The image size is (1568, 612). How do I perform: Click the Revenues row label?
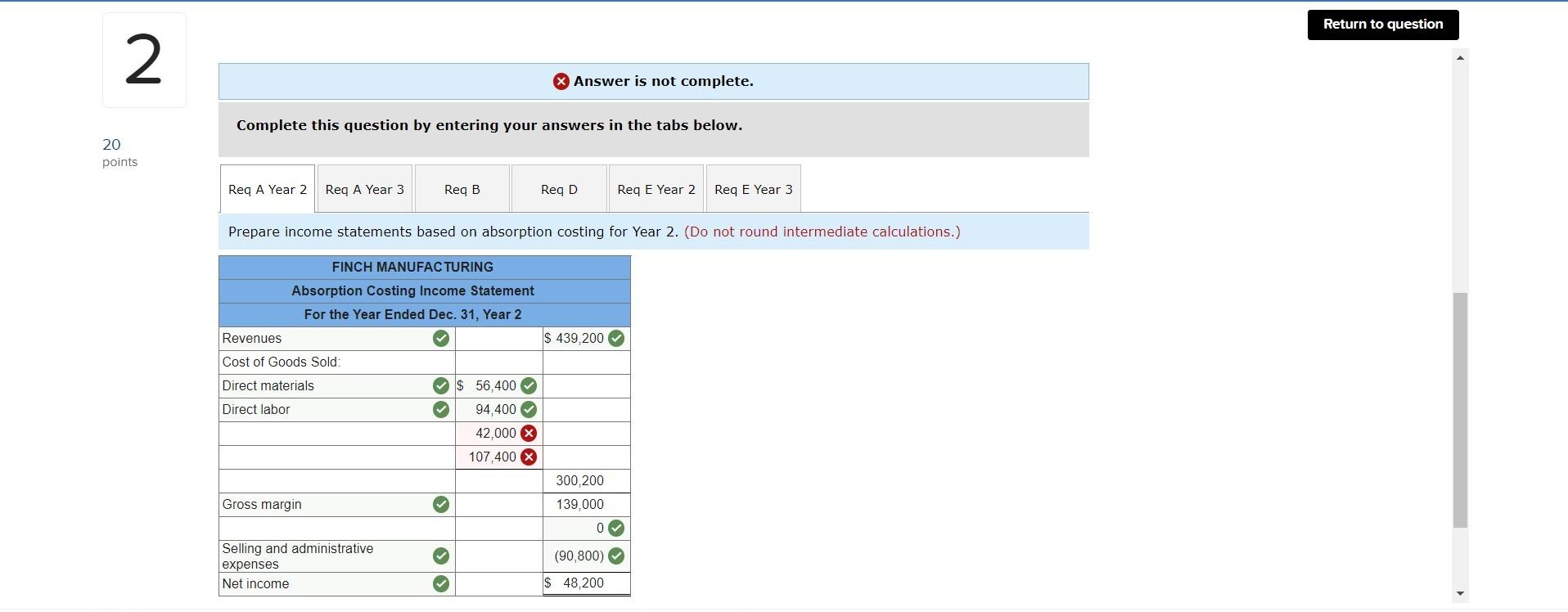point(252,339)
